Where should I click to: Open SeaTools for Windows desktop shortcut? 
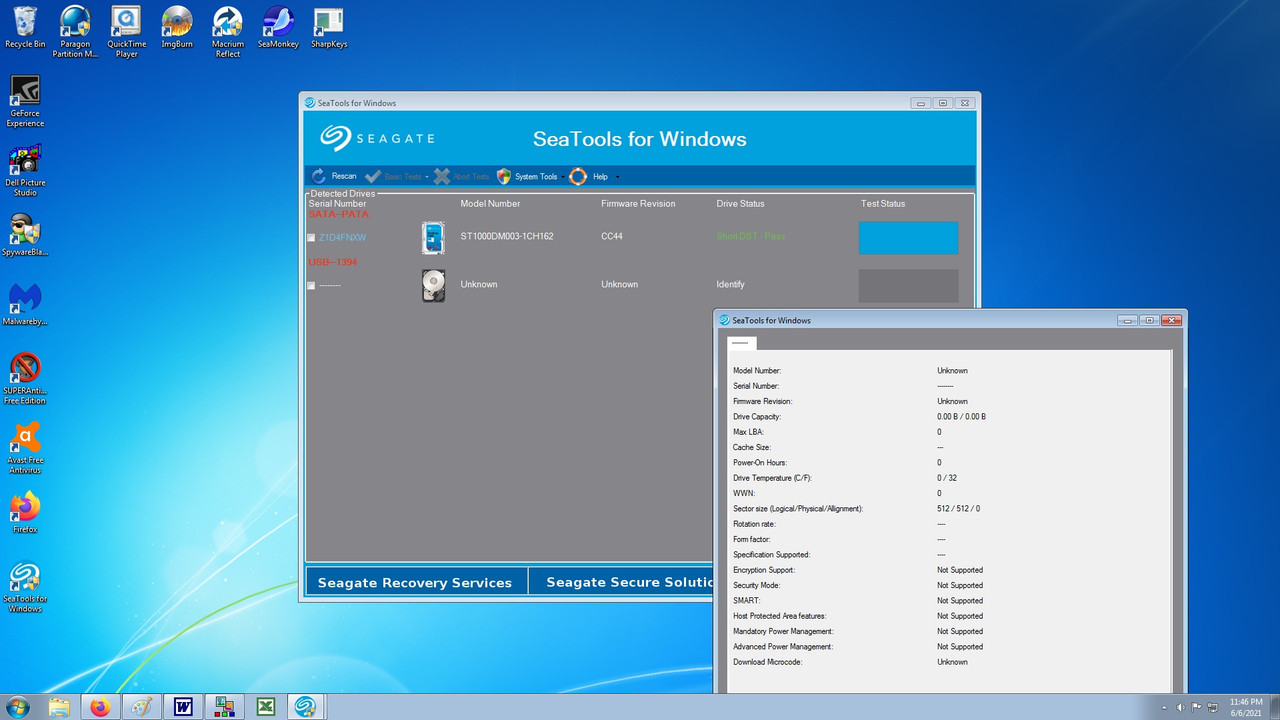25,587
